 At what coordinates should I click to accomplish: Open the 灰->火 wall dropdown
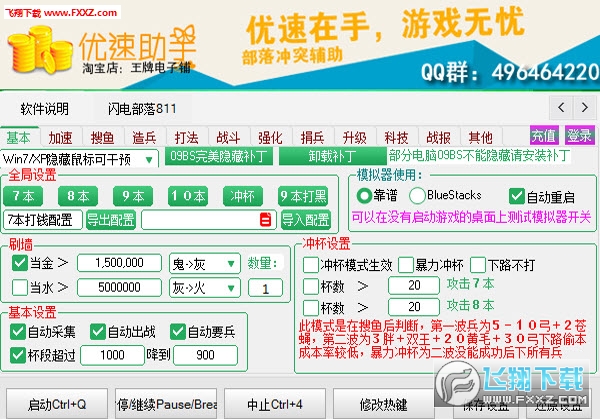[205, 288]
